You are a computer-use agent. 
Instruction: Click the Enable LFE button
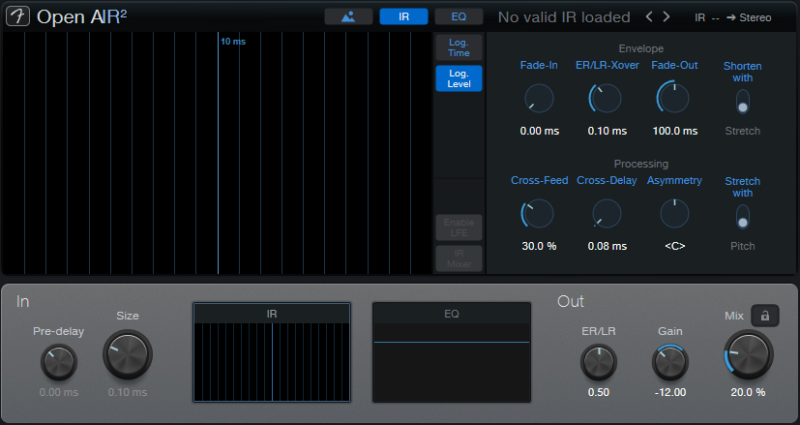tap(459, 227)
